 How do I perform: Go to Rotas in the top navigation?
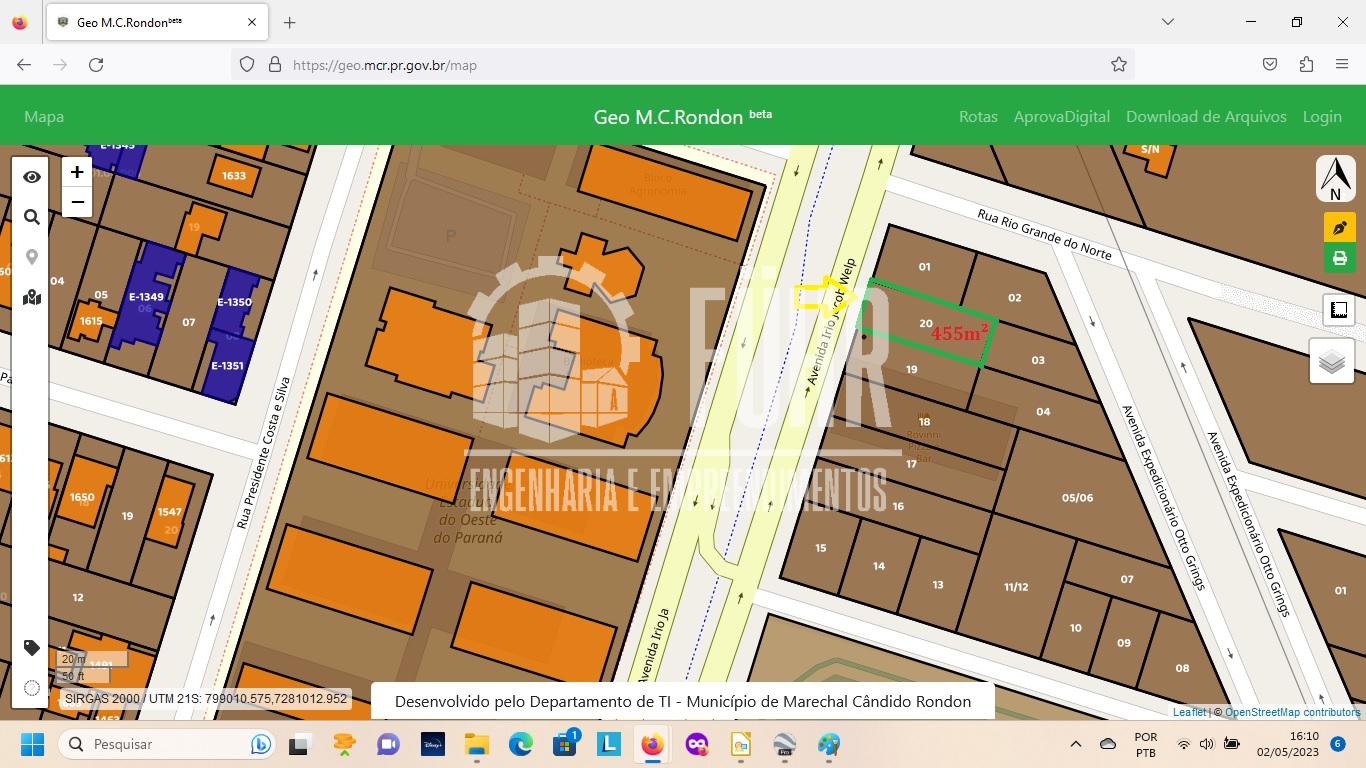pos(978,116)
